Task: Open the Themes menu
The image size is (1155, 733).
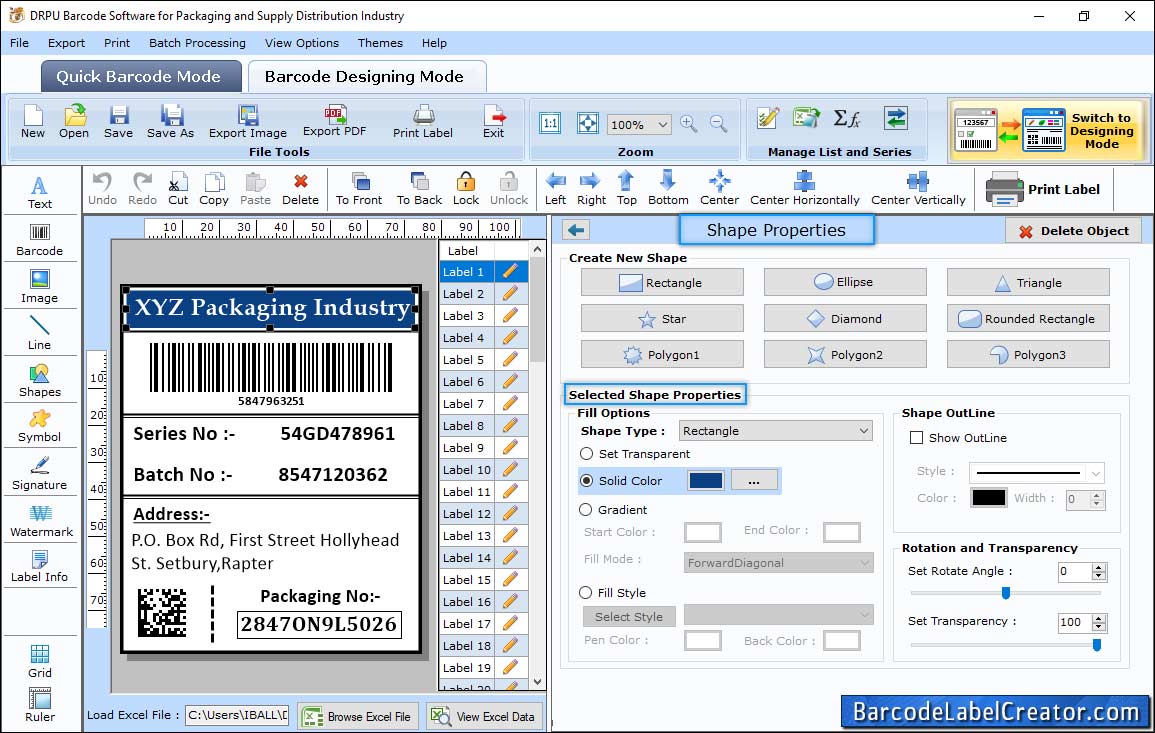Action: (380, 43)
